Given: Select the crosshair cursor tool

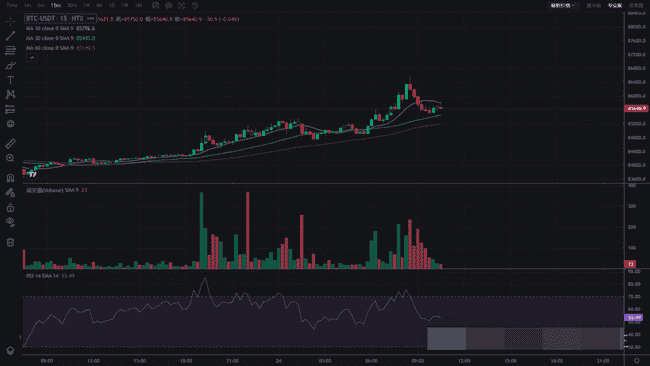Looking at the screenshot, I should [x=10, y=21].
